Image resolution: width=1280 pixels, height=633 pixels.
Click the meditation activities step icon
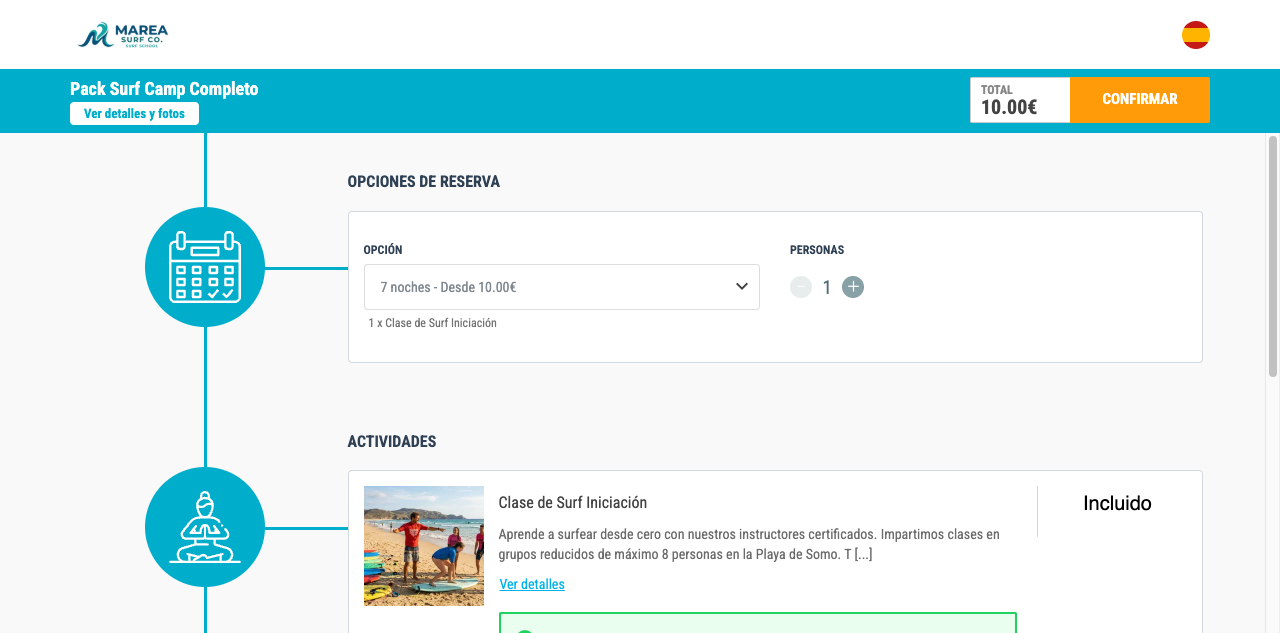point(205,527)
